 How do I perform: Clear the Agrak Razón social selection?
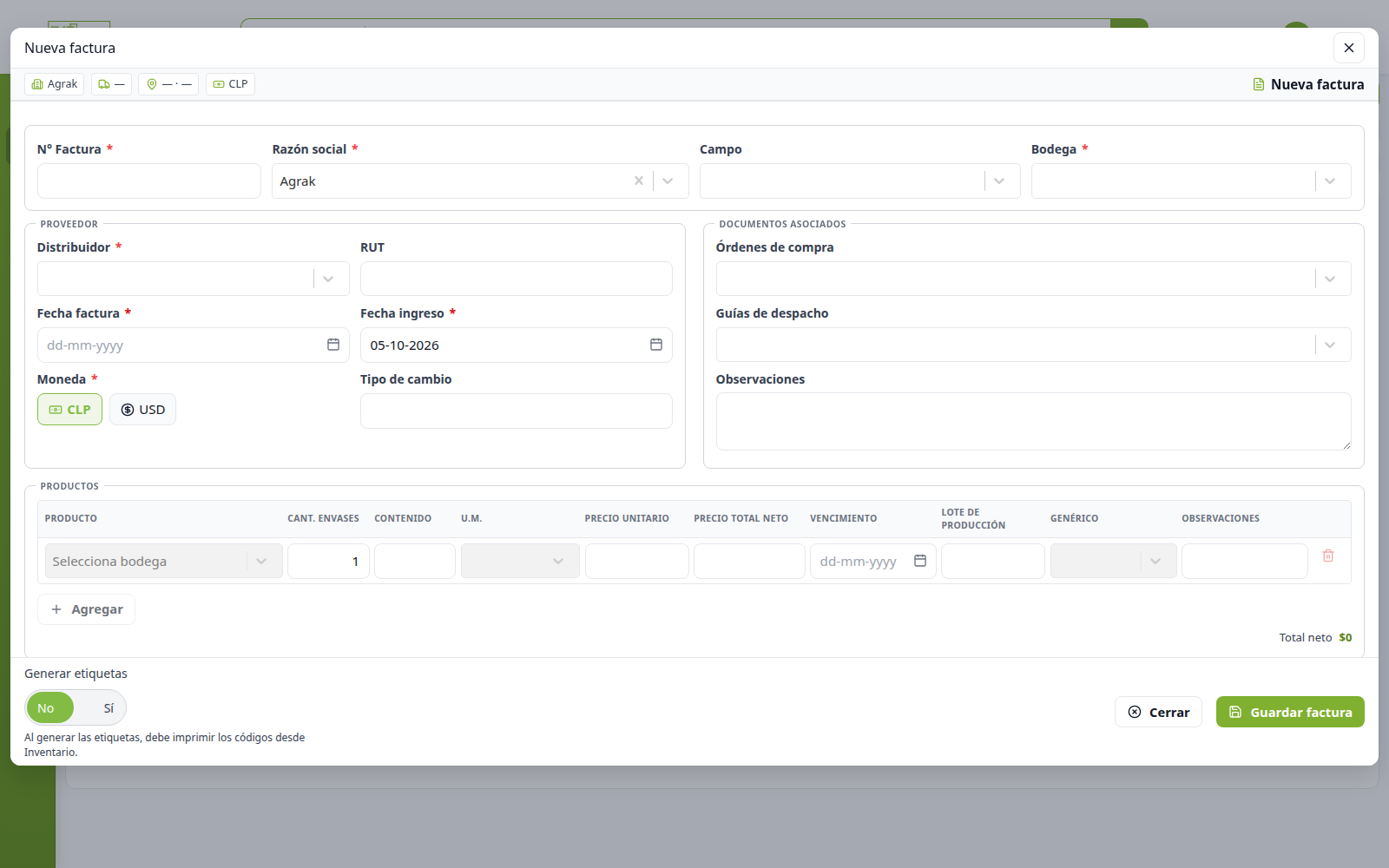[639, 181]
